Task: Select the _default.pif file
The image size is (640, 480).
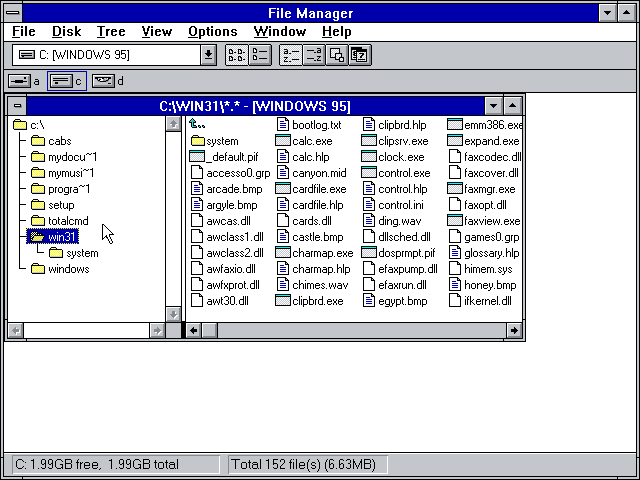Action: click(224, 157)
